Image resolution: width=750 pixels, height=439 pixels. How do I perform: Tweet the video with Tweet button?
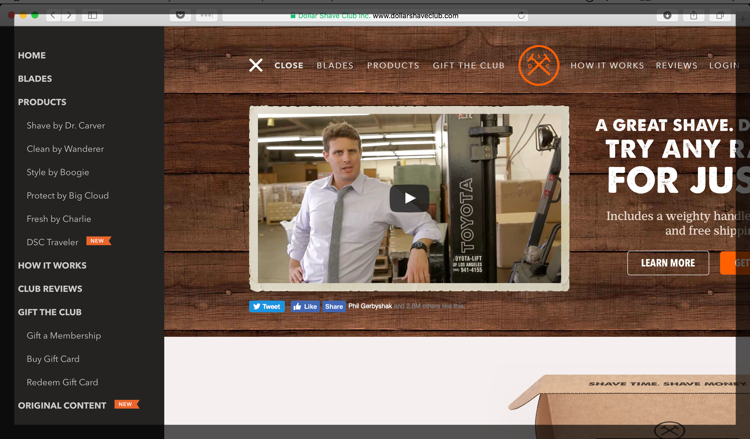(x=267, y=307)
